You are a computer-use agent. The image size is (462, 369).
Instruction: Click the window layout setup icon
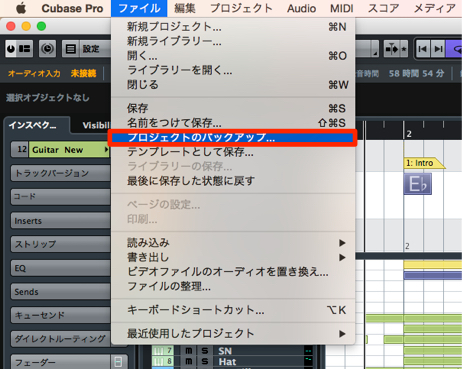pos(25,49)
